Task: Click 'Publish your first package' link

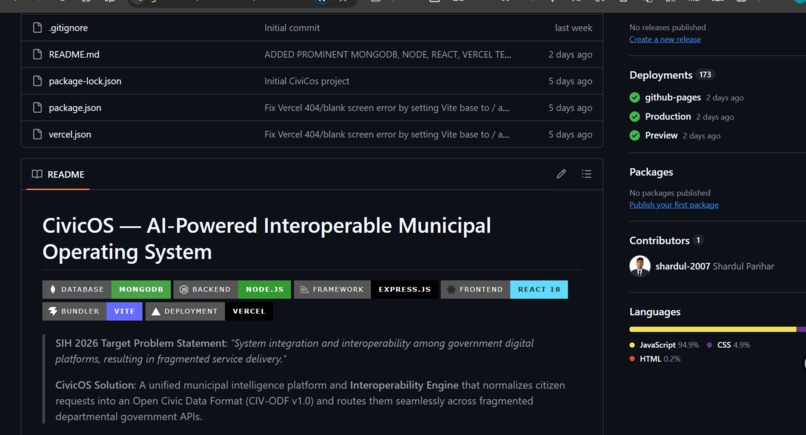Action: coord(674,205)
